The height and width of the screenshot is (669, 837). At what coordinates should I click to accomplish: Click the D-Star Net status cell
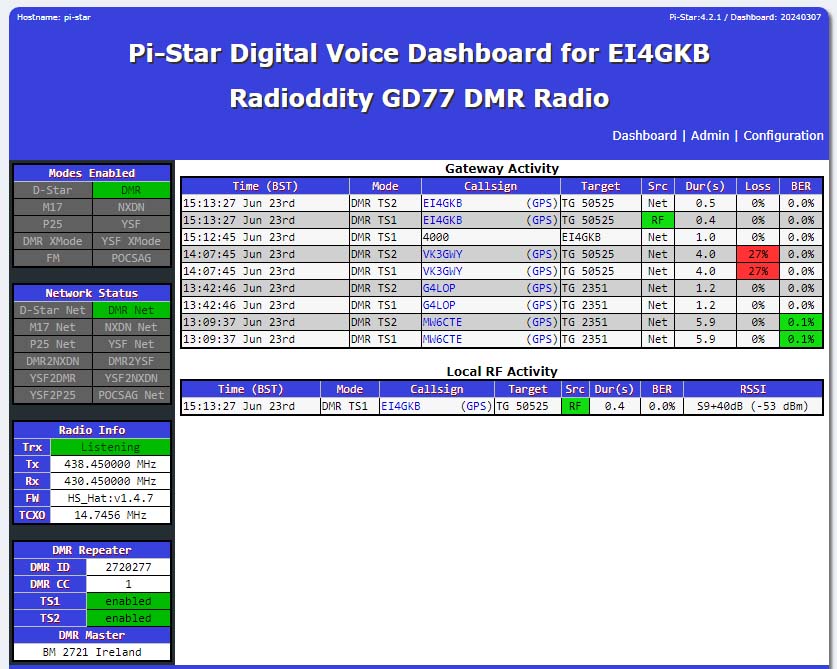tap(53, 310)
